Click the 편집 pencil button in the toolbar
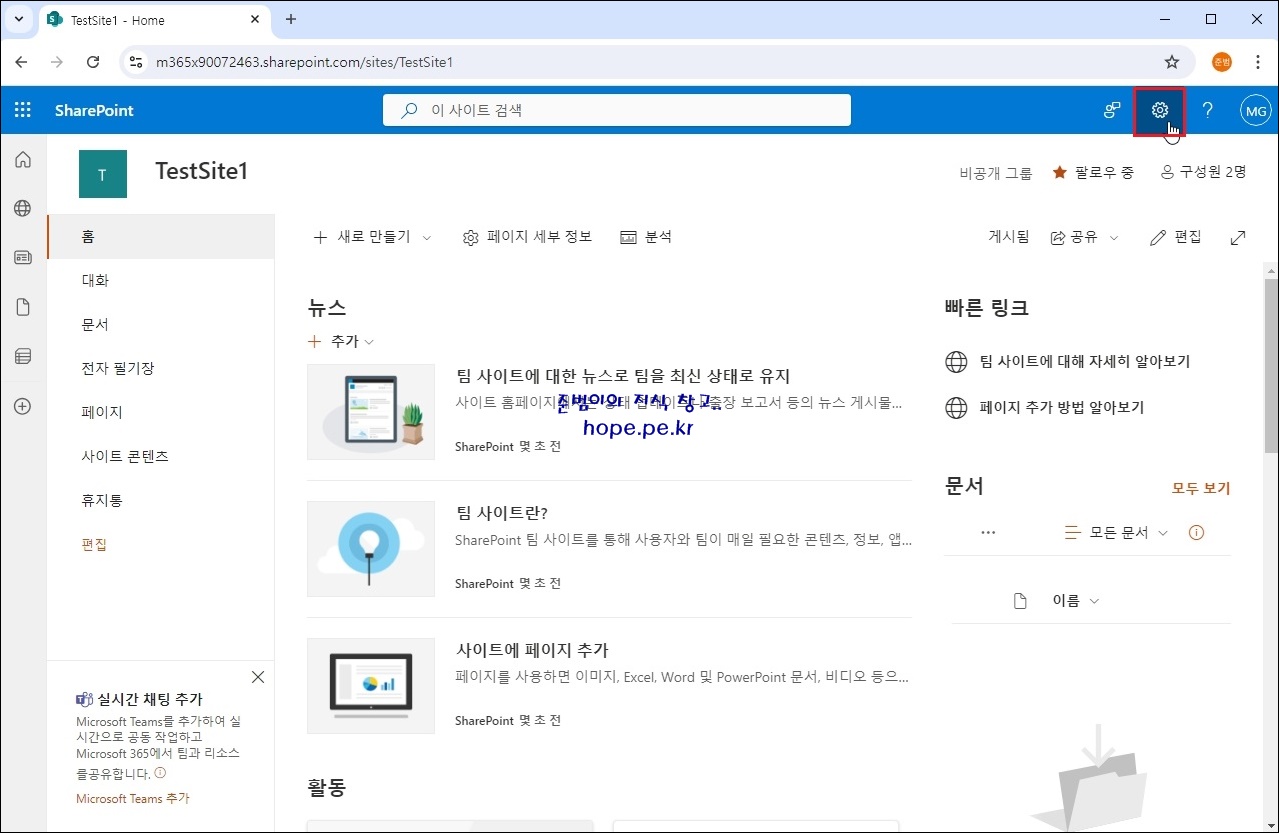This screenshot has width=1279, height=833. [x=1176, y=237]
